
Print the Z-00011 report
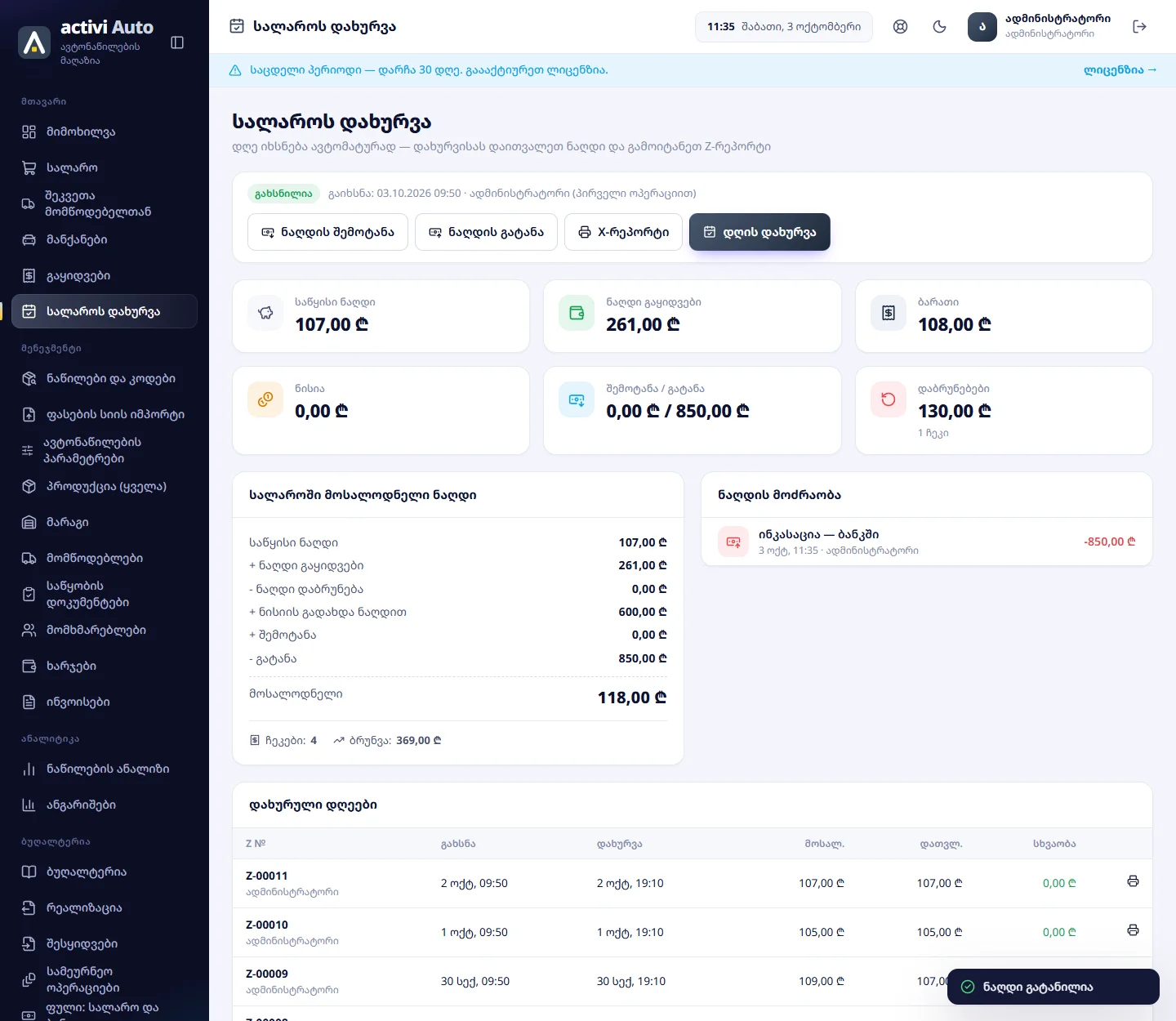tap(1133, 881)
